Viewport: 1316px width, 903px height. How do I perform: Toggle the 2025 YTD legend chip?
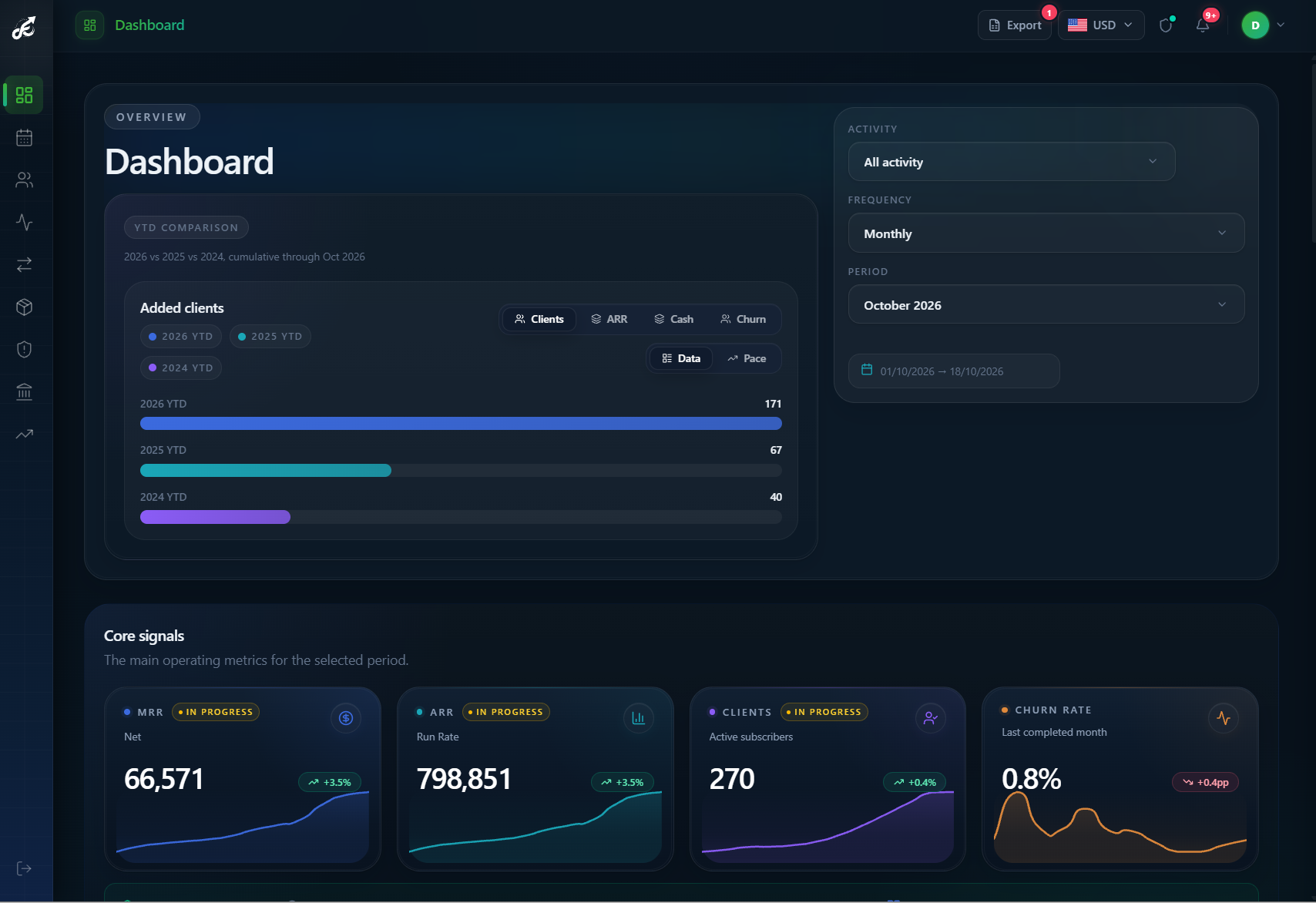pos(270,337)
